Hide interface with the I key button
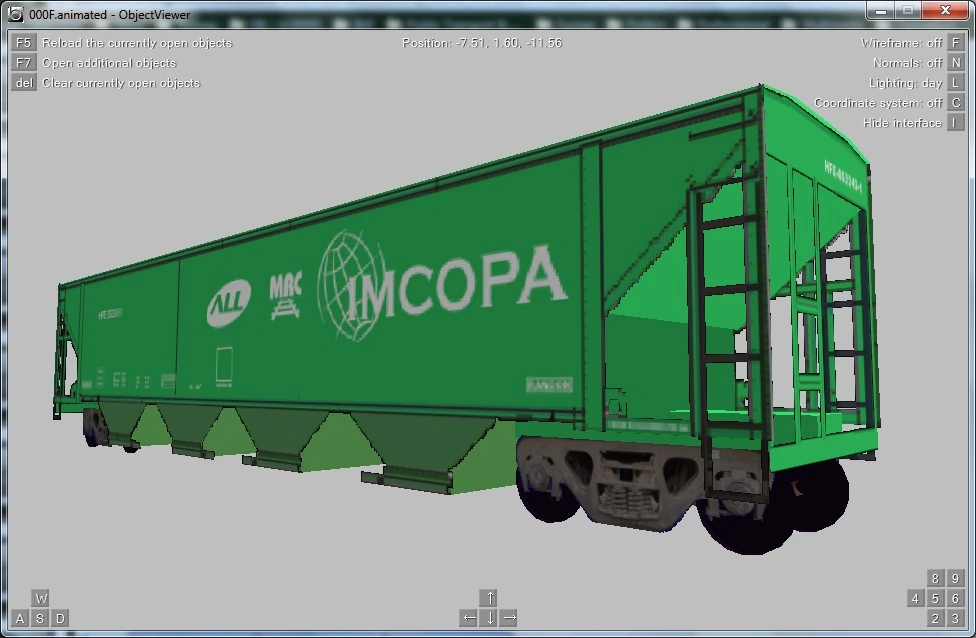The image size is (976, 638). point(955,122)
